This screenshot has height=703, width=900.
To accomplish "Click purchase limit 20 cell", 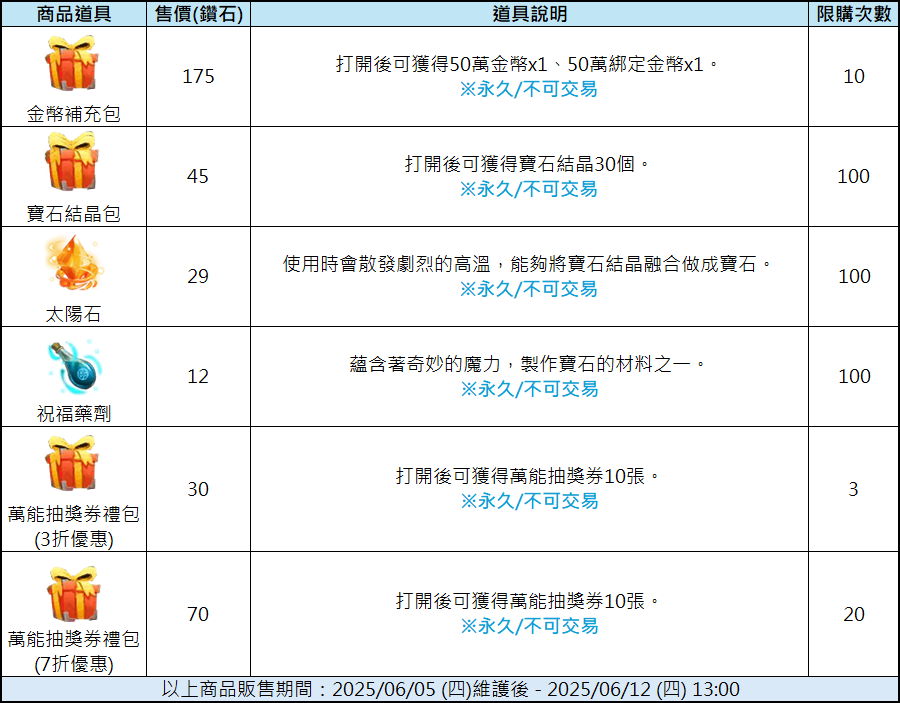I will (854, 614).
